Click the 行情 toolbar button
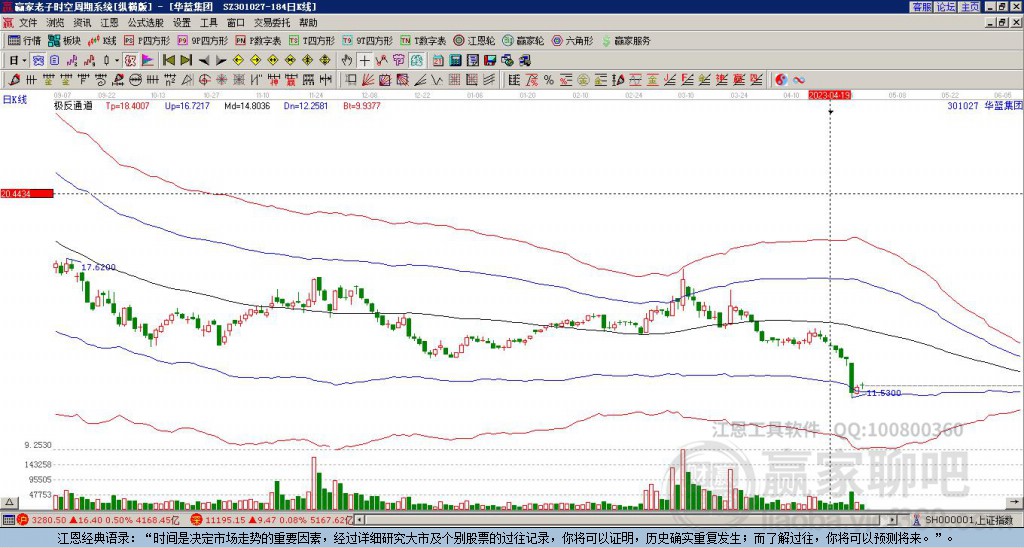The image size is (1024, 548). tap(24, 40)
